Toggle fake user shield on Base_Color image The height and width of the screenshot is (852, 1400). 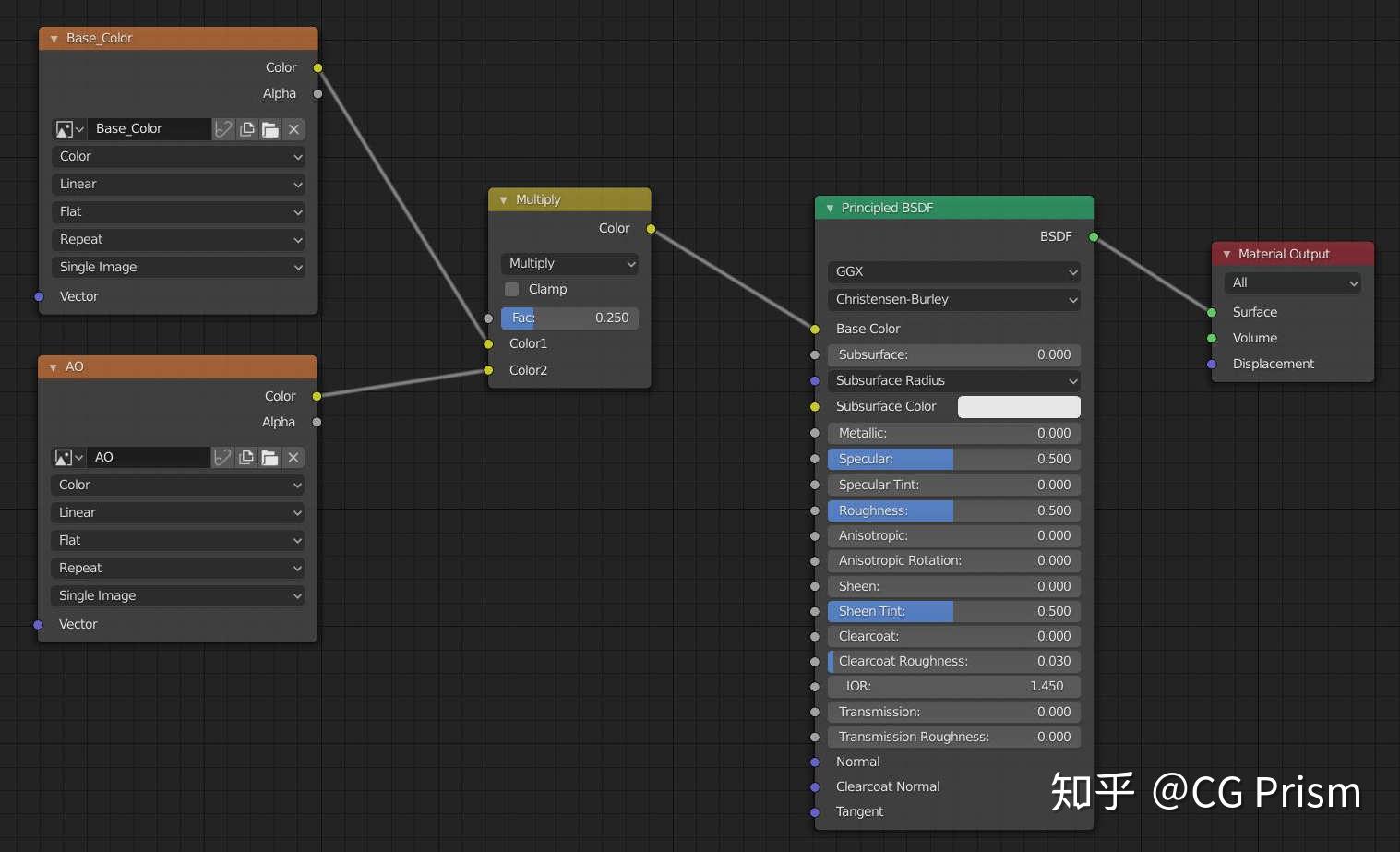(x=223, y=129)
